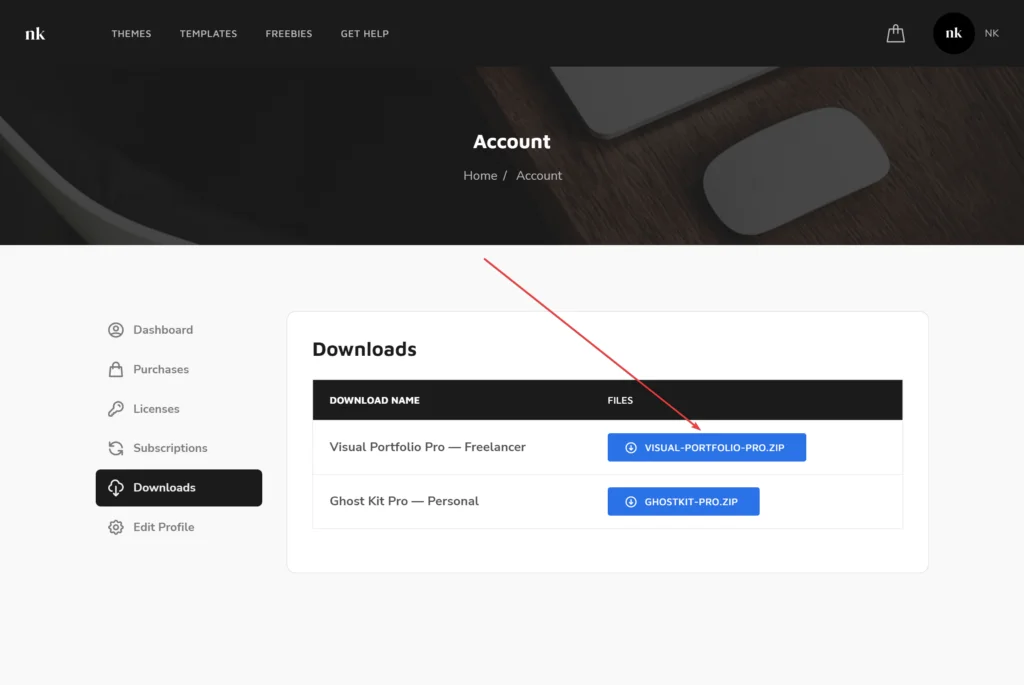Open the shopping bag cart icon

click(895, 33)
